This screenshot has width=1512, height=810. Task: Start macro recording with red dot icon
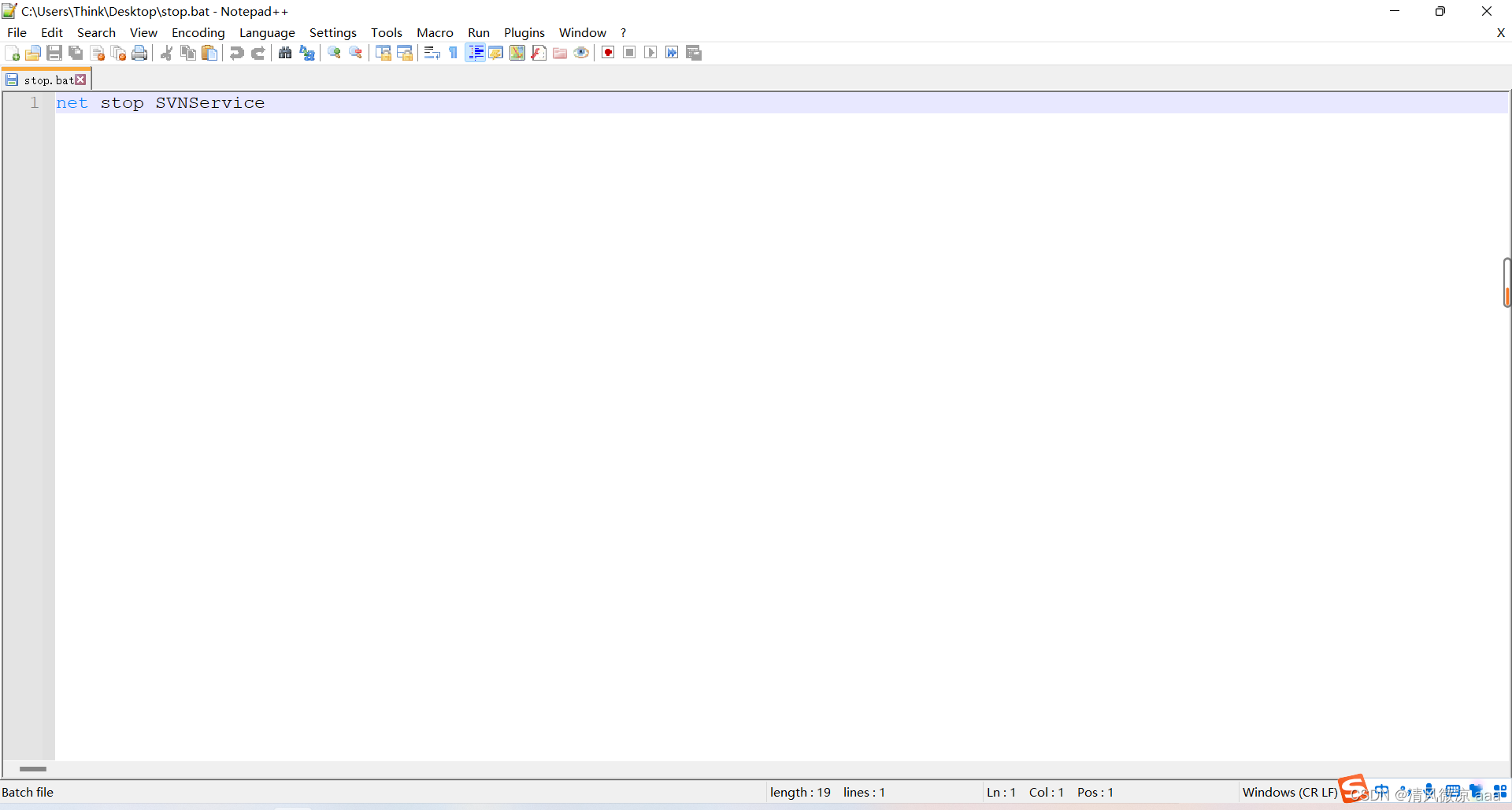pyautogui.click(x=608, y=53)
